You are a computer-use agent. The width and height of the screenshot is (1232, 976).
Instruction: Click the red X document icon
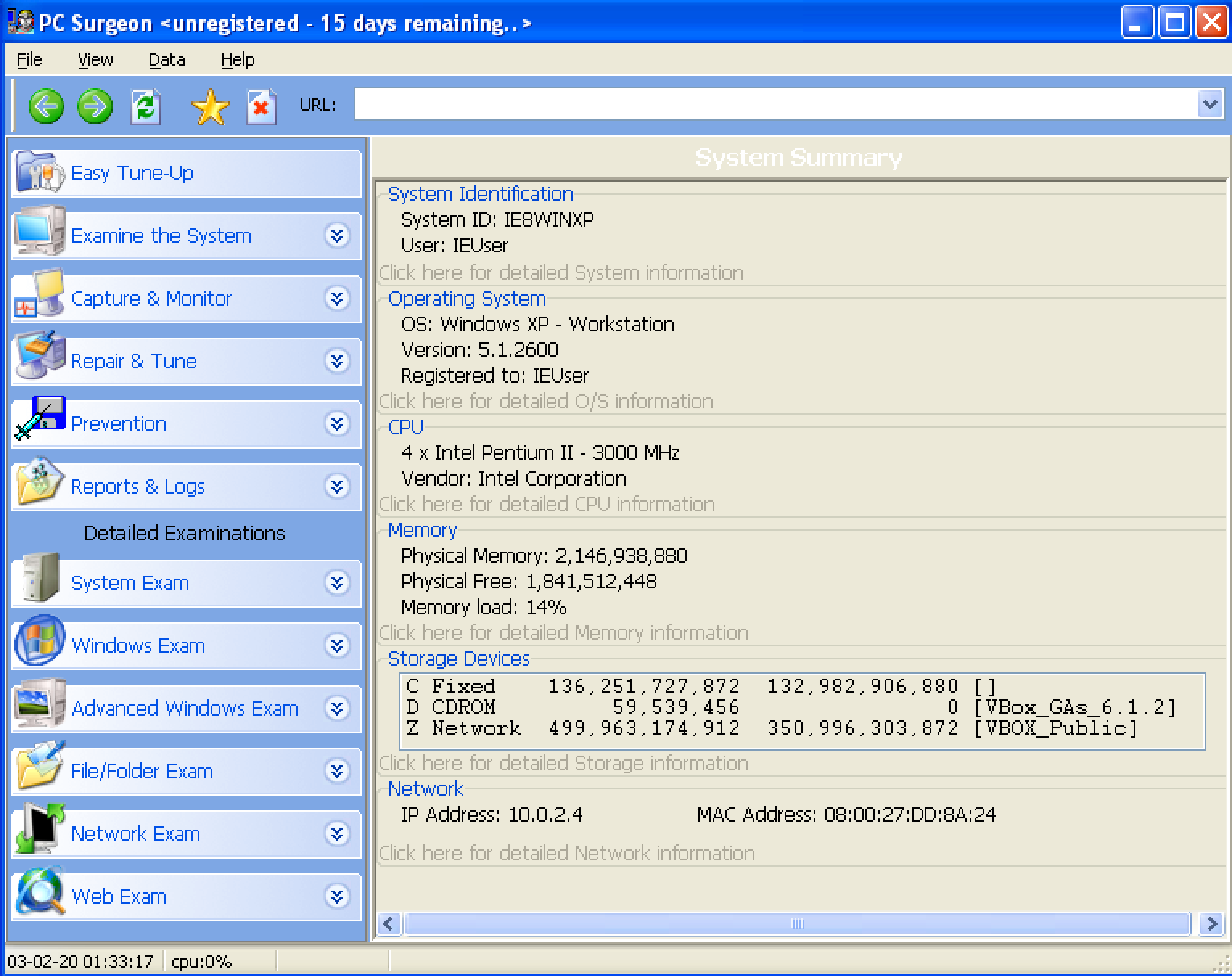coord(261,107)
